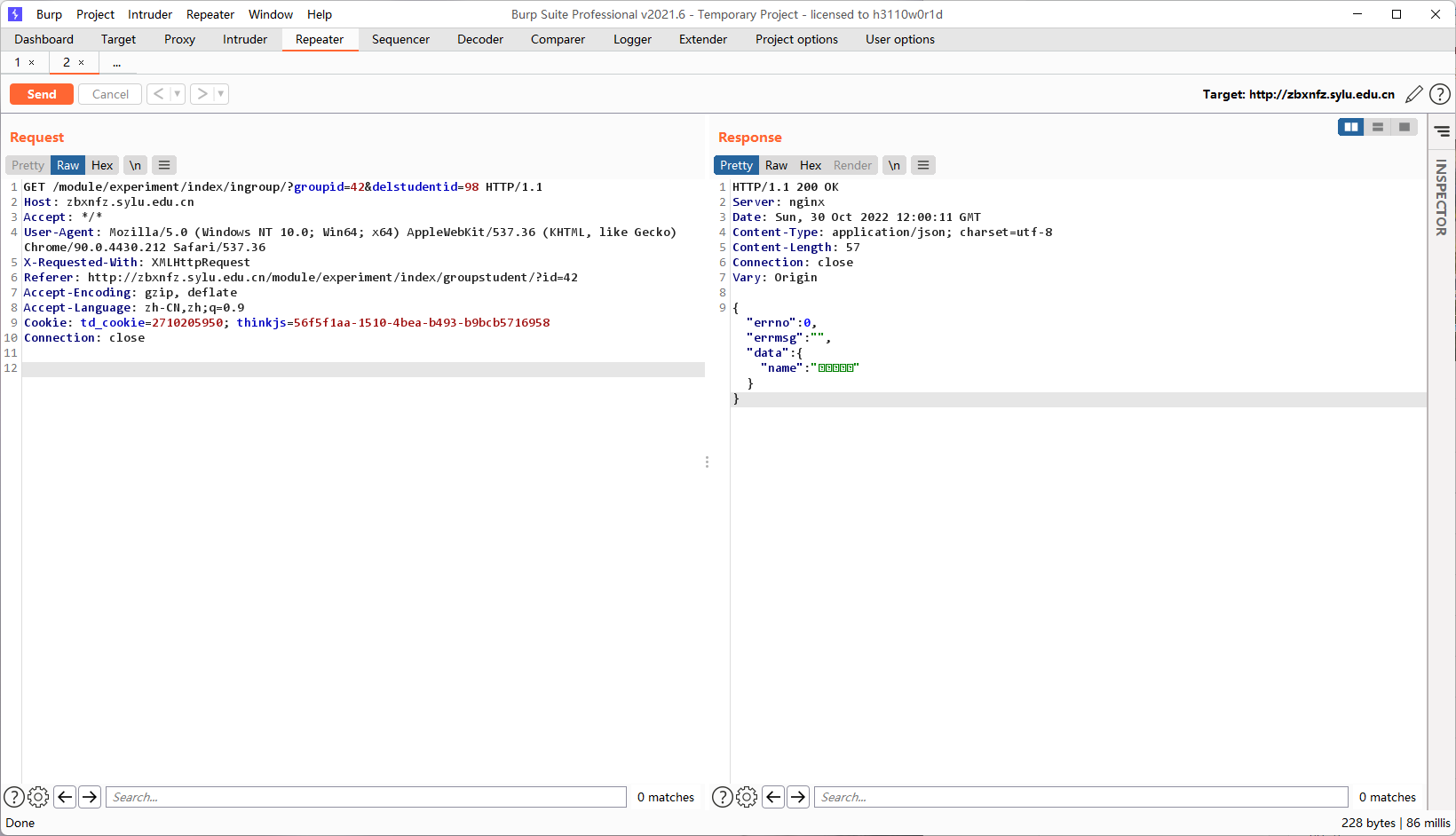Open the Help menu
Screen dimensions: 1456x836
[320, 14]
